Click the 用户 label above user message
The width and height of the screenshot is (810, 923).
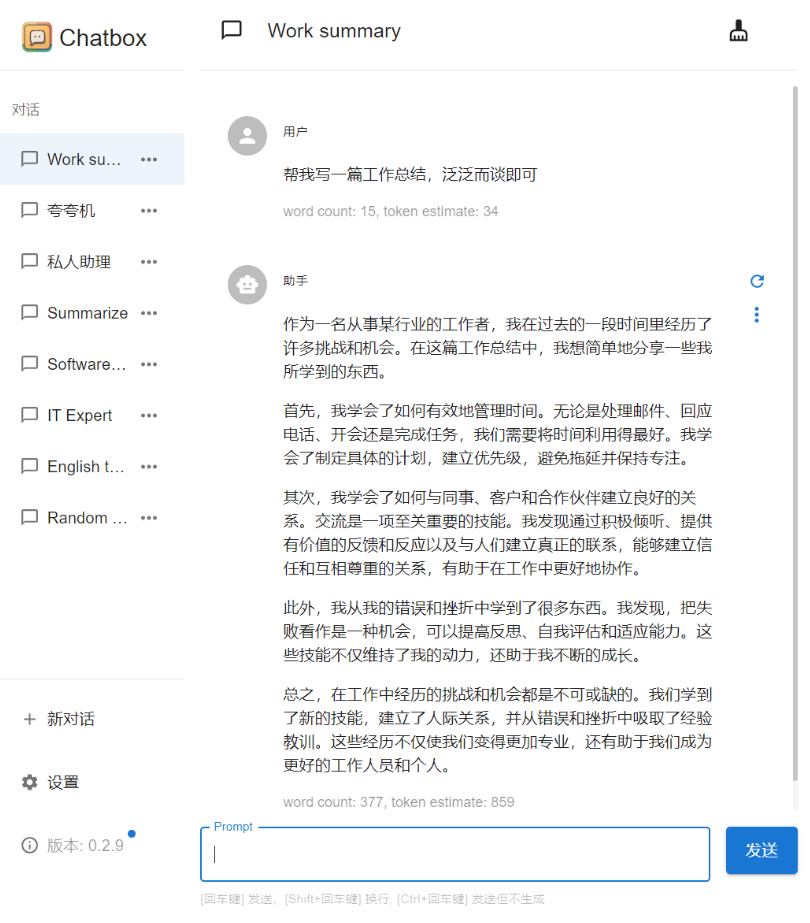tap(295, 132)
